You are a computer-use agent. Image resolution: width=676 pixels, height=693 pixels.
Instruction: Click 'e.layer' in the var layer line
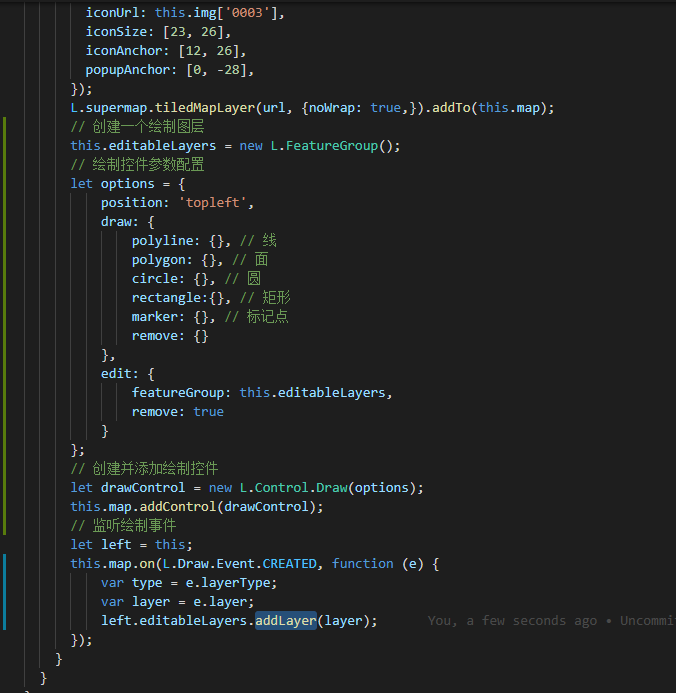(220, 602)
